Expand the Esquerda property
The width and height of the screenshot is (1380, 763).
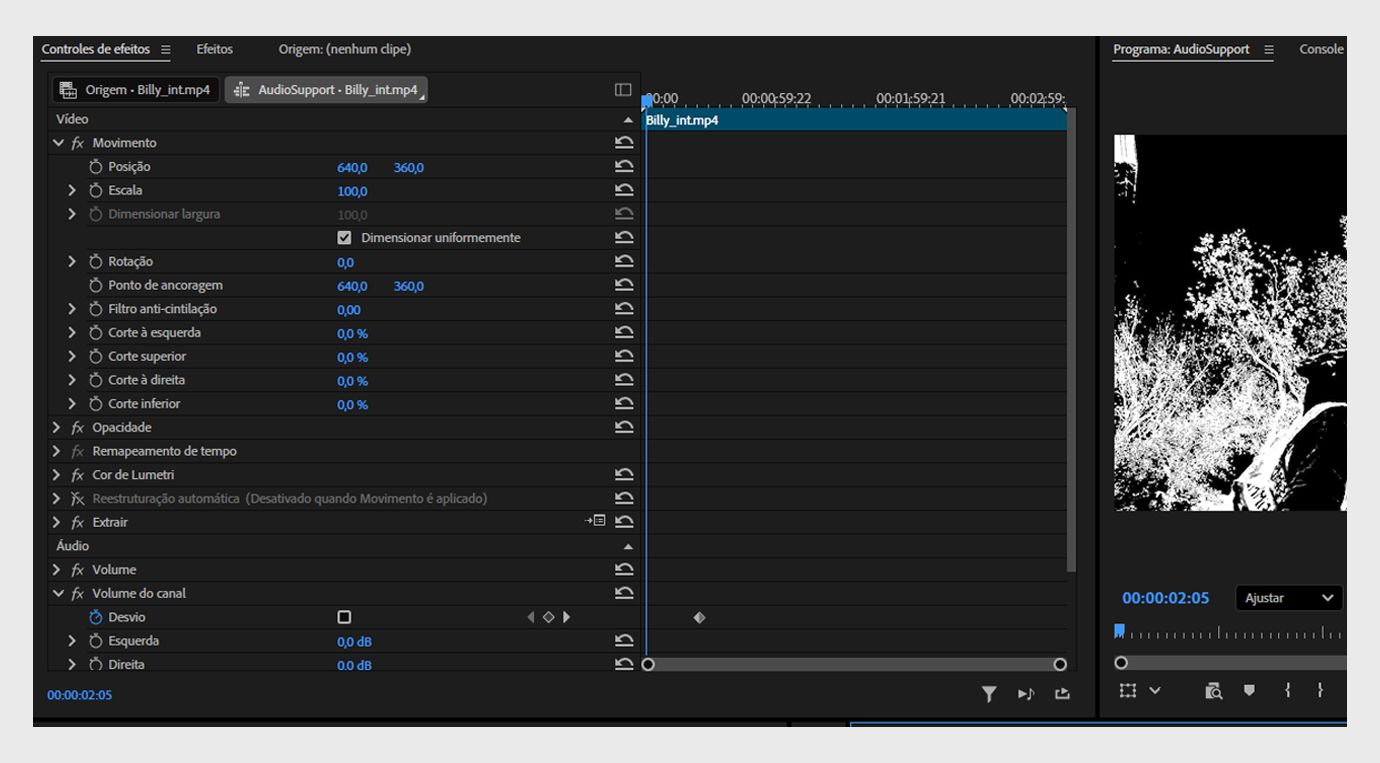tap(72, 641)
